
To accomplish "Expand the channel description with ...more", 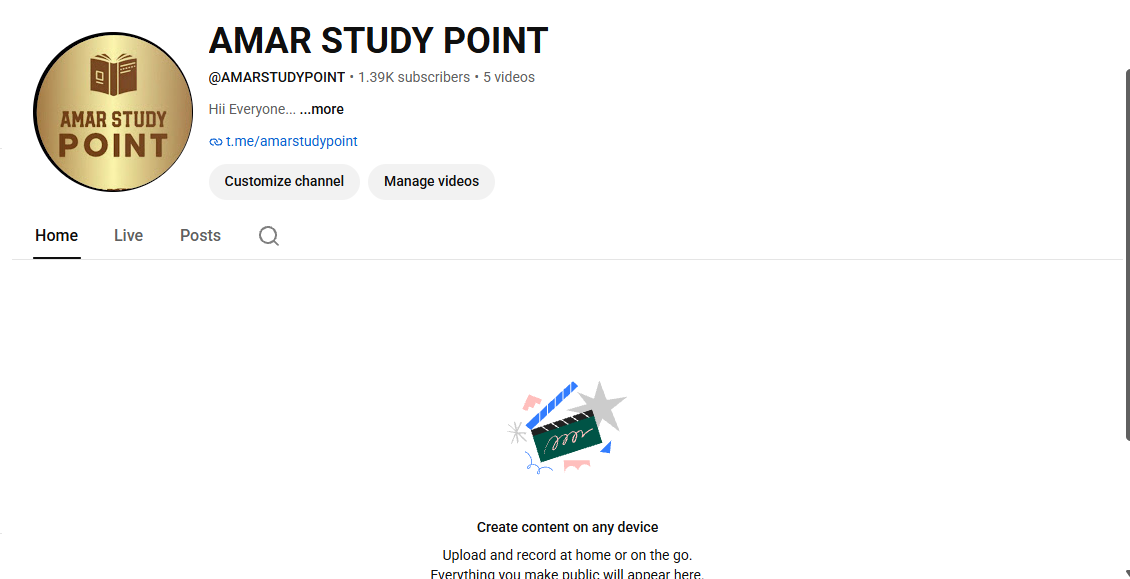I will tap(321, 110).
